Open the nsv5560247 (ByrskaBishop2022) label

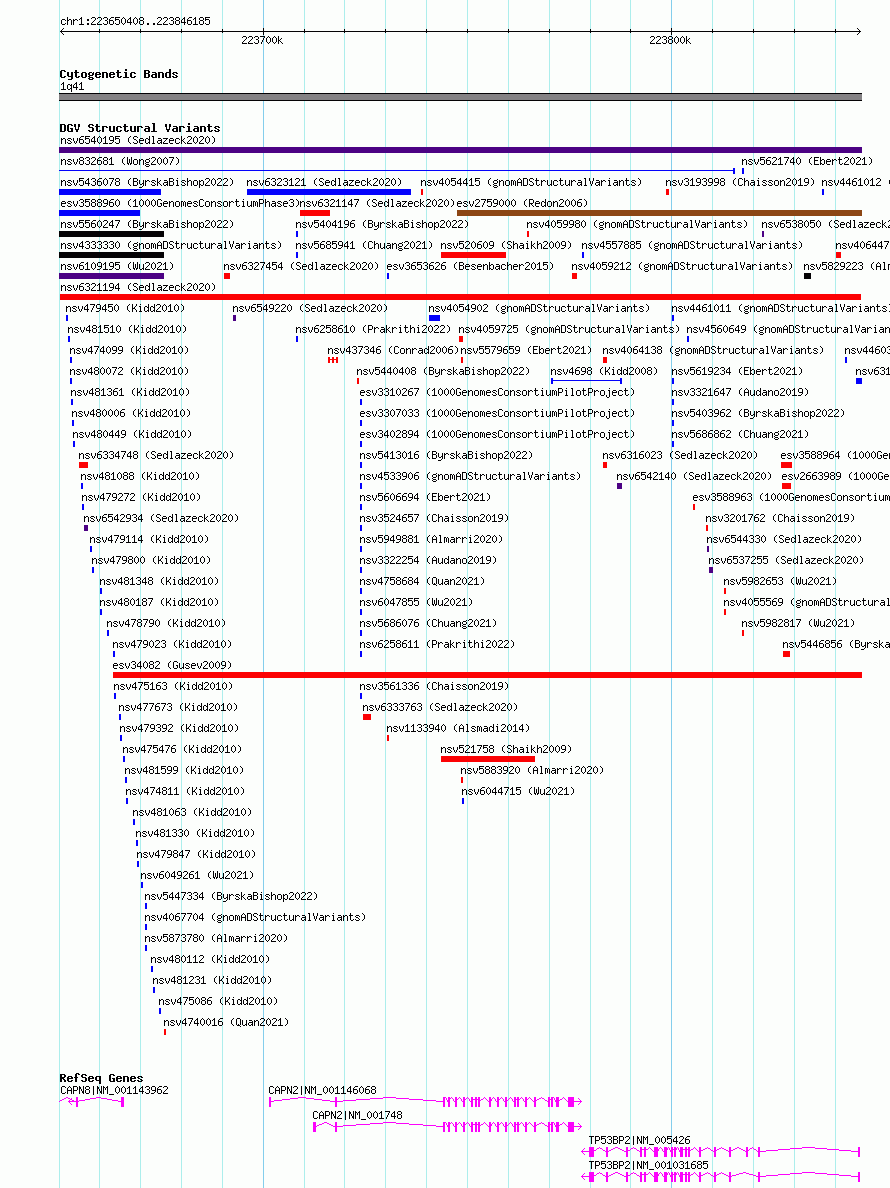point(147,225)
